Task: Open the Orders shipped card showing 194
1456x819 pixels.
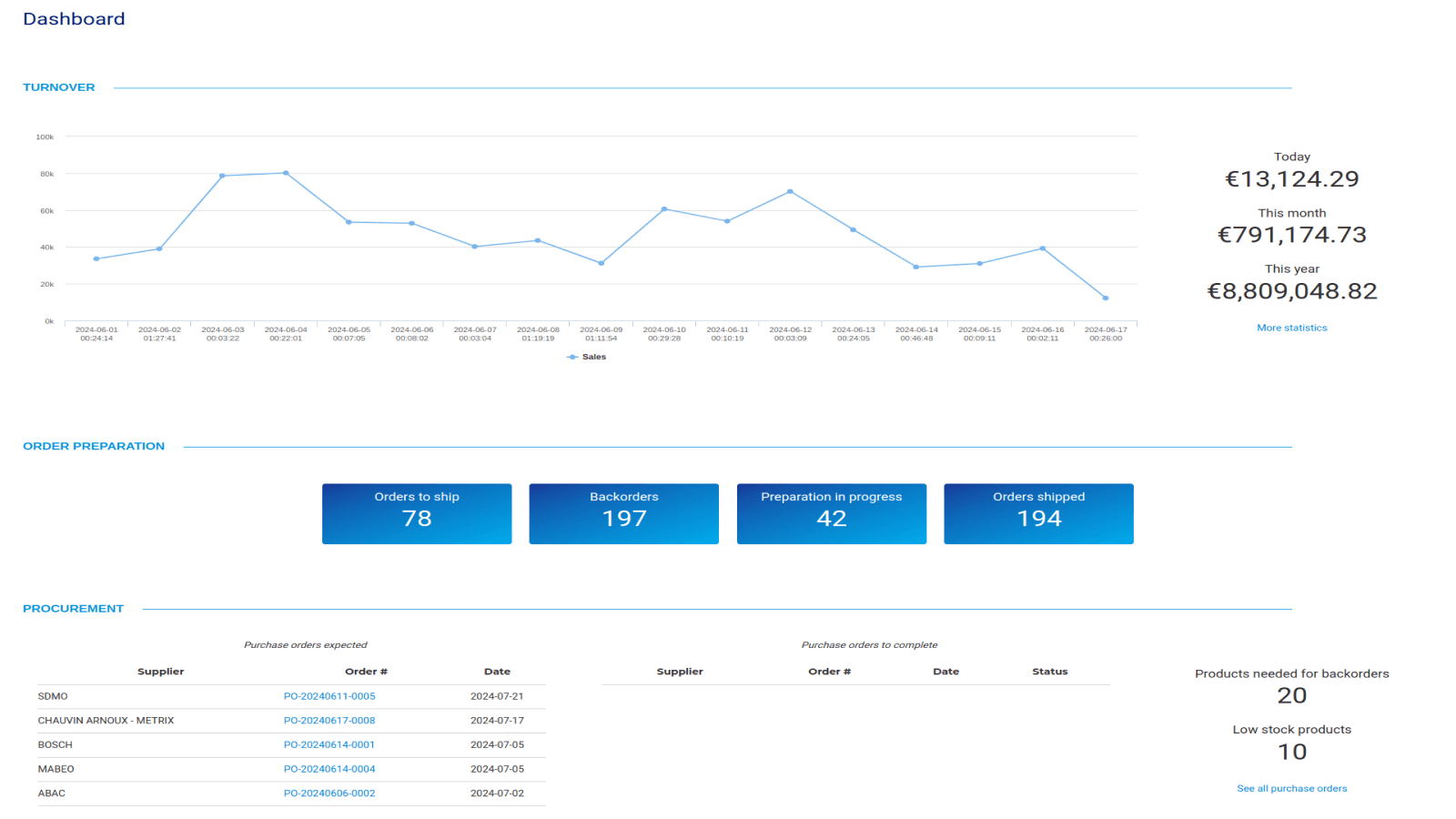Action: point(1038,513)
